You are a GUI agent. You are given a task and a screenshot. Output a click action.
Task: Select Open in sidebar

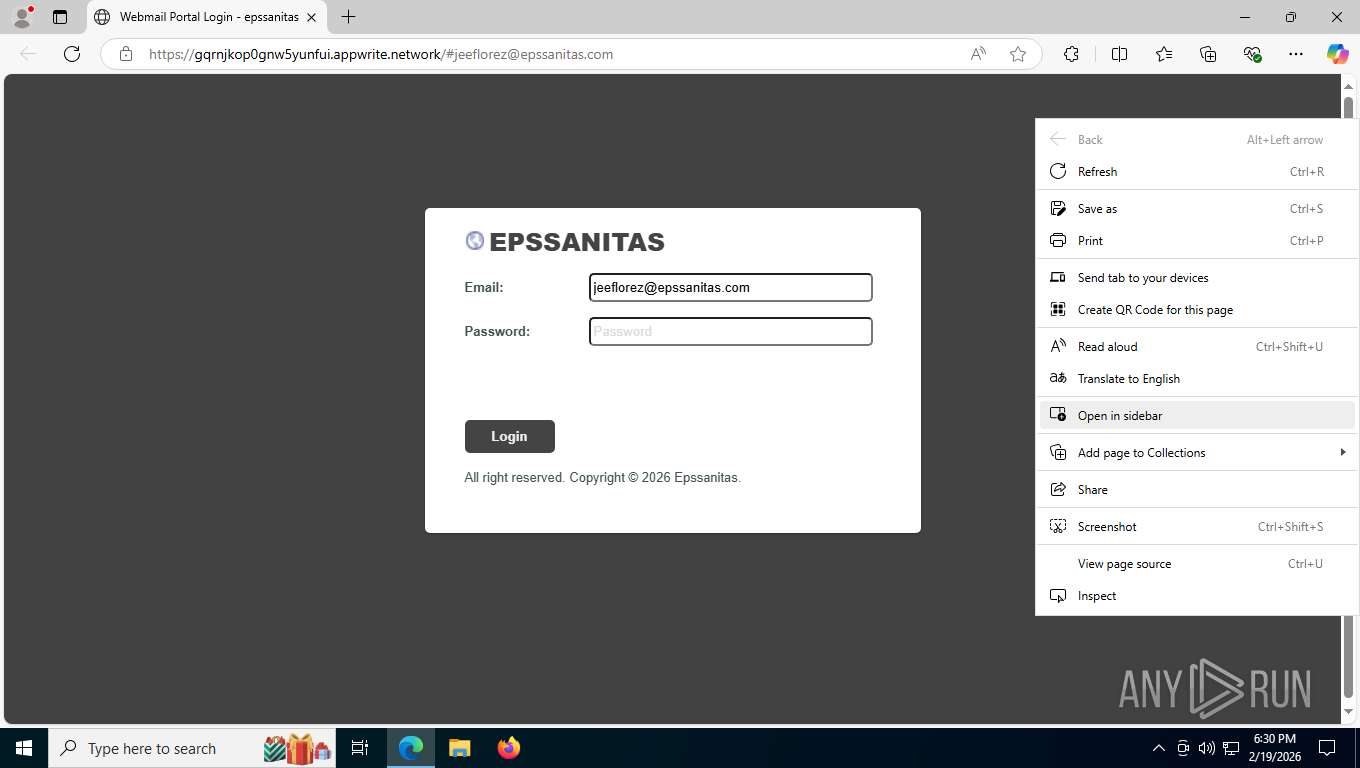(1197, 415)
